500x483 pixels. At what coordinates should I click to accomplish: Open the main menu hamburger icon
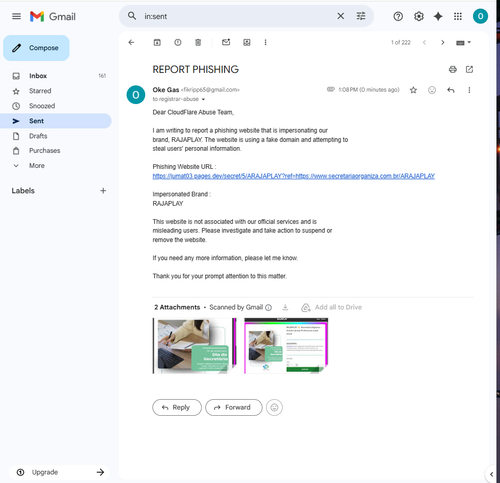pyautogui.click(x=16, y=16)
